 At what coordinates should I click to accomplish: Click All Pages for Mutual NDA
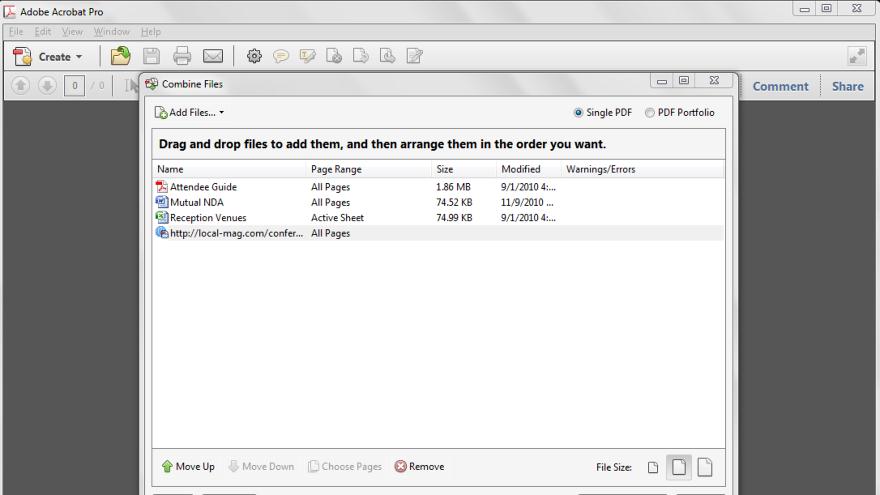tap(331, 203)
